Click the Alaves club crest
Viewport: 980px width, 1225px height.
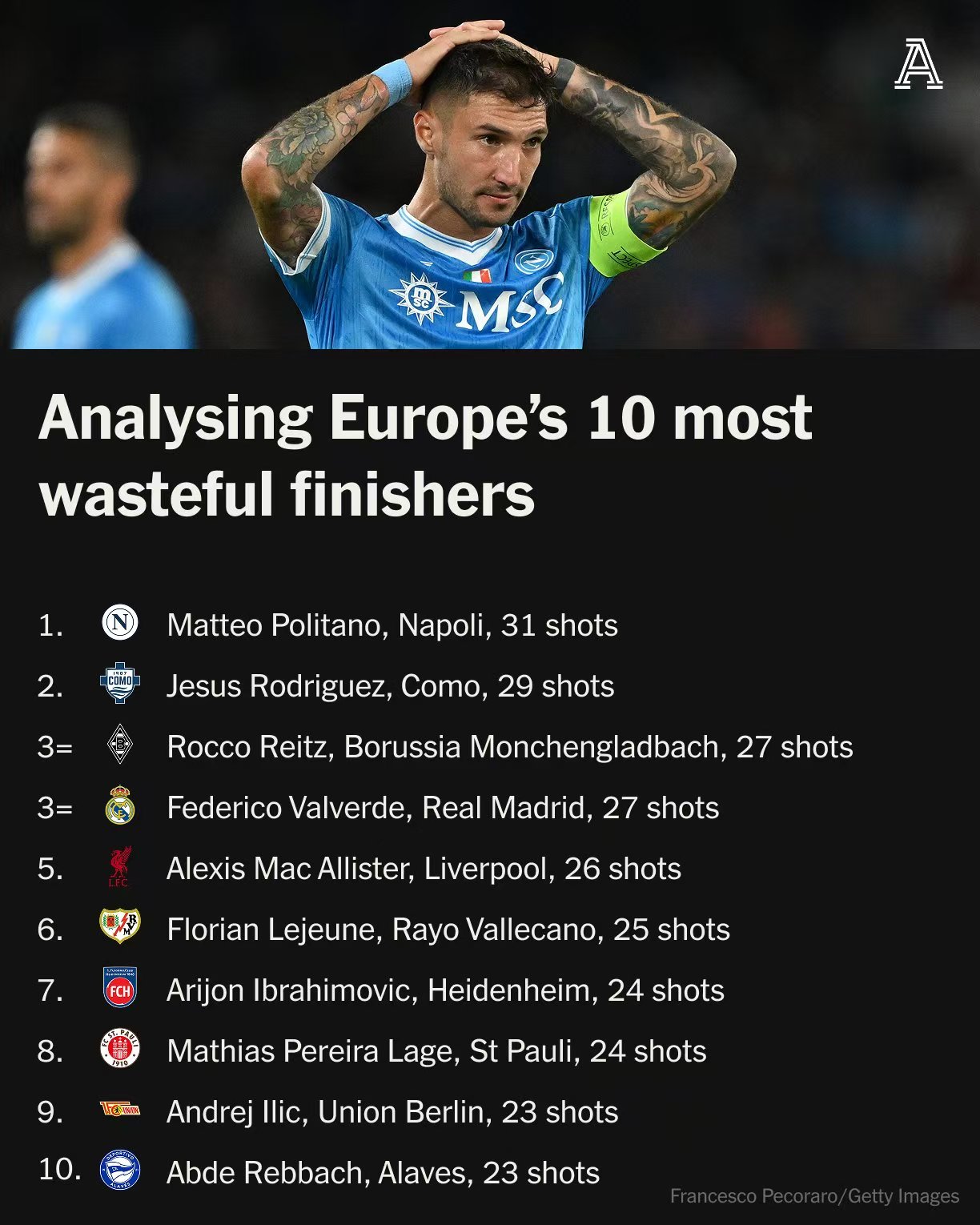click(x=120, y=1171)
